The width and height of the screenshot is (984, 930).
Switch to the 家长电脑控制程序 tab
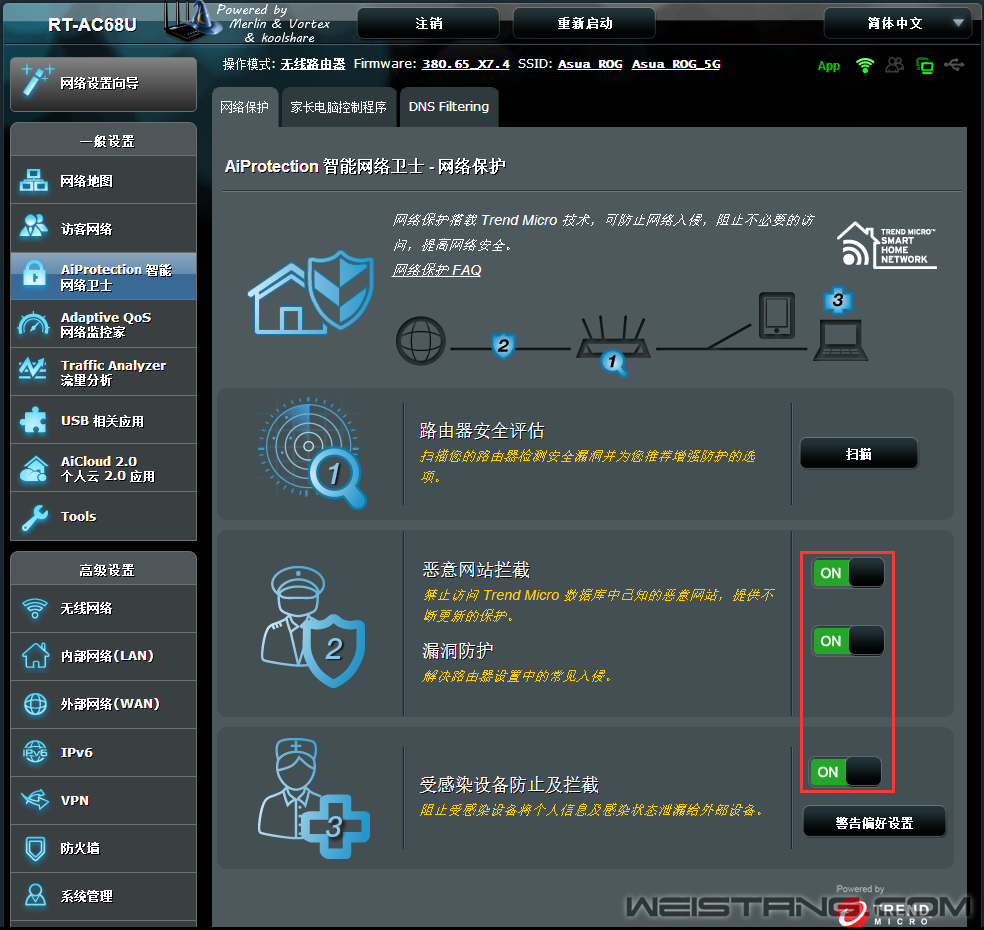click(x=338, y=107)
